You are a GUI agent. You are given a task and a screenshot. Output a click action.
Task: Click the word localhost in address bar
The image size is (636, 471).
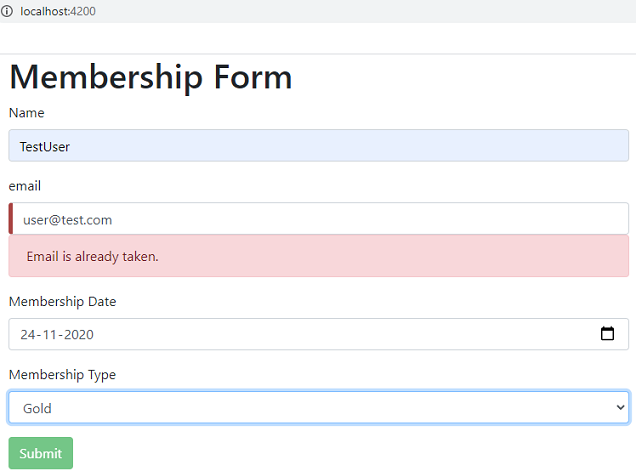(x=44, y=10)
